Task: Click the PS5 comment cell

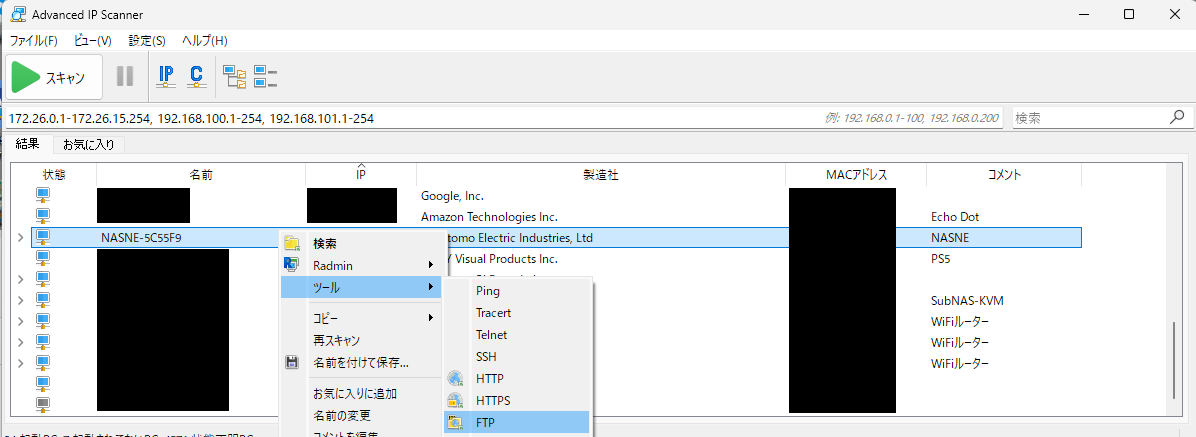Action: click(942, 259)
